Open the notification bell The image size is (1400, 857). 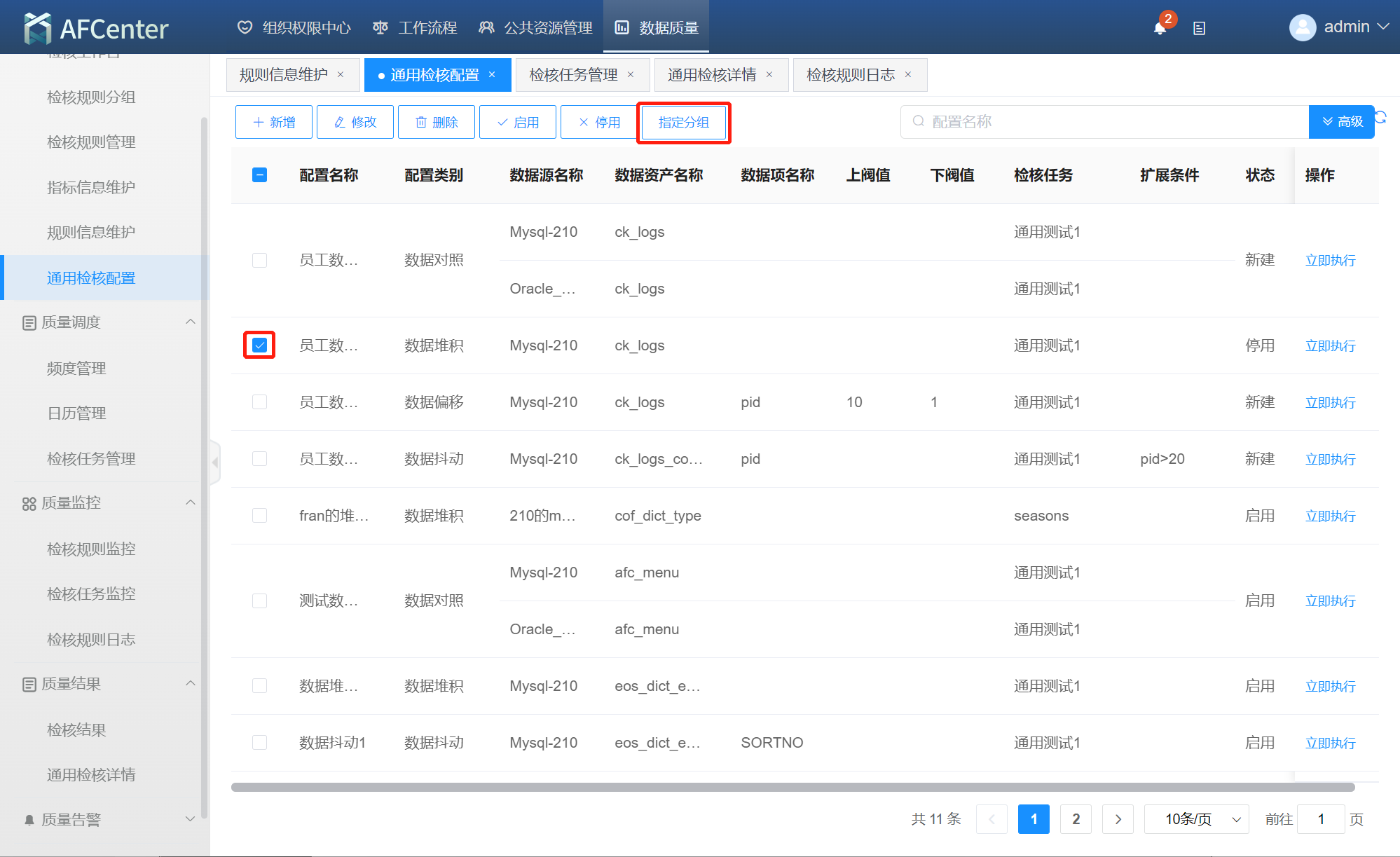tap(1160, 28)
